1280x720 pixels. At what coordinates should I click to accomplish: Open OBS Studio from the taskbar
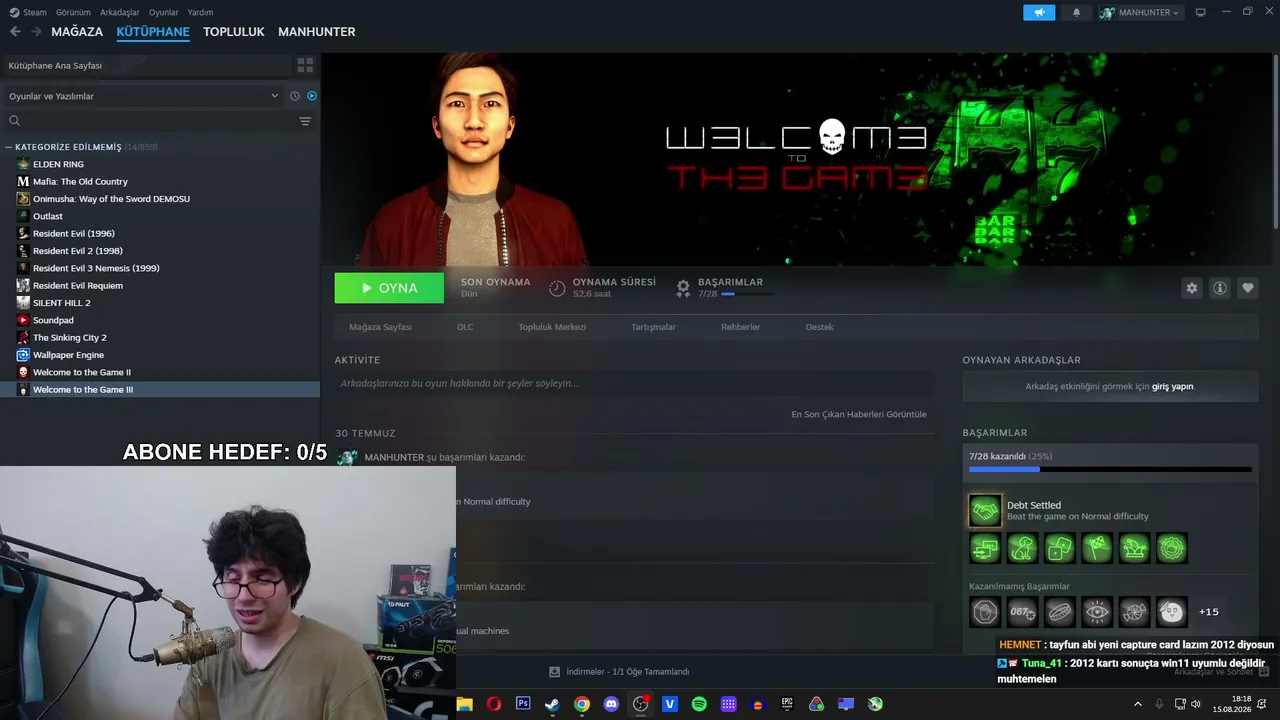(641, 704)
